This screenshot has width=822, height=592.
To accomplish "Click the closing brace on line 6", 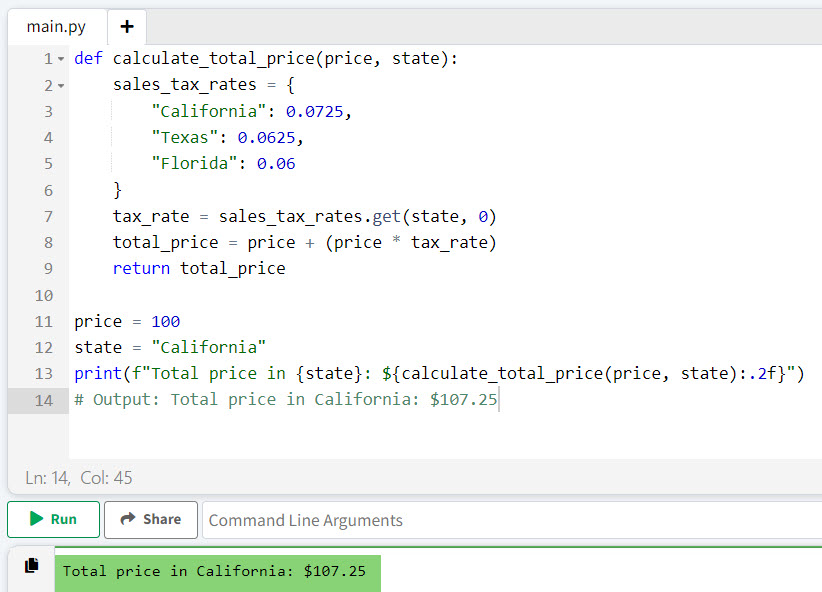I will 117,190.
